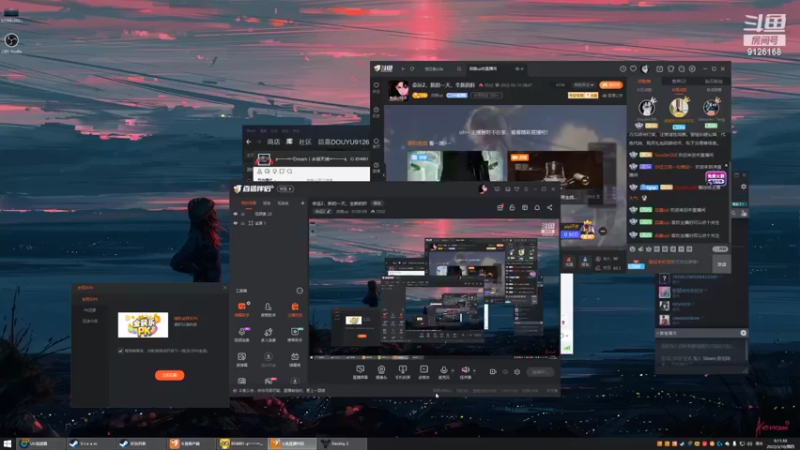Start recording with camcorder icon
Screen dimensions: 800x450
(493, 372)
